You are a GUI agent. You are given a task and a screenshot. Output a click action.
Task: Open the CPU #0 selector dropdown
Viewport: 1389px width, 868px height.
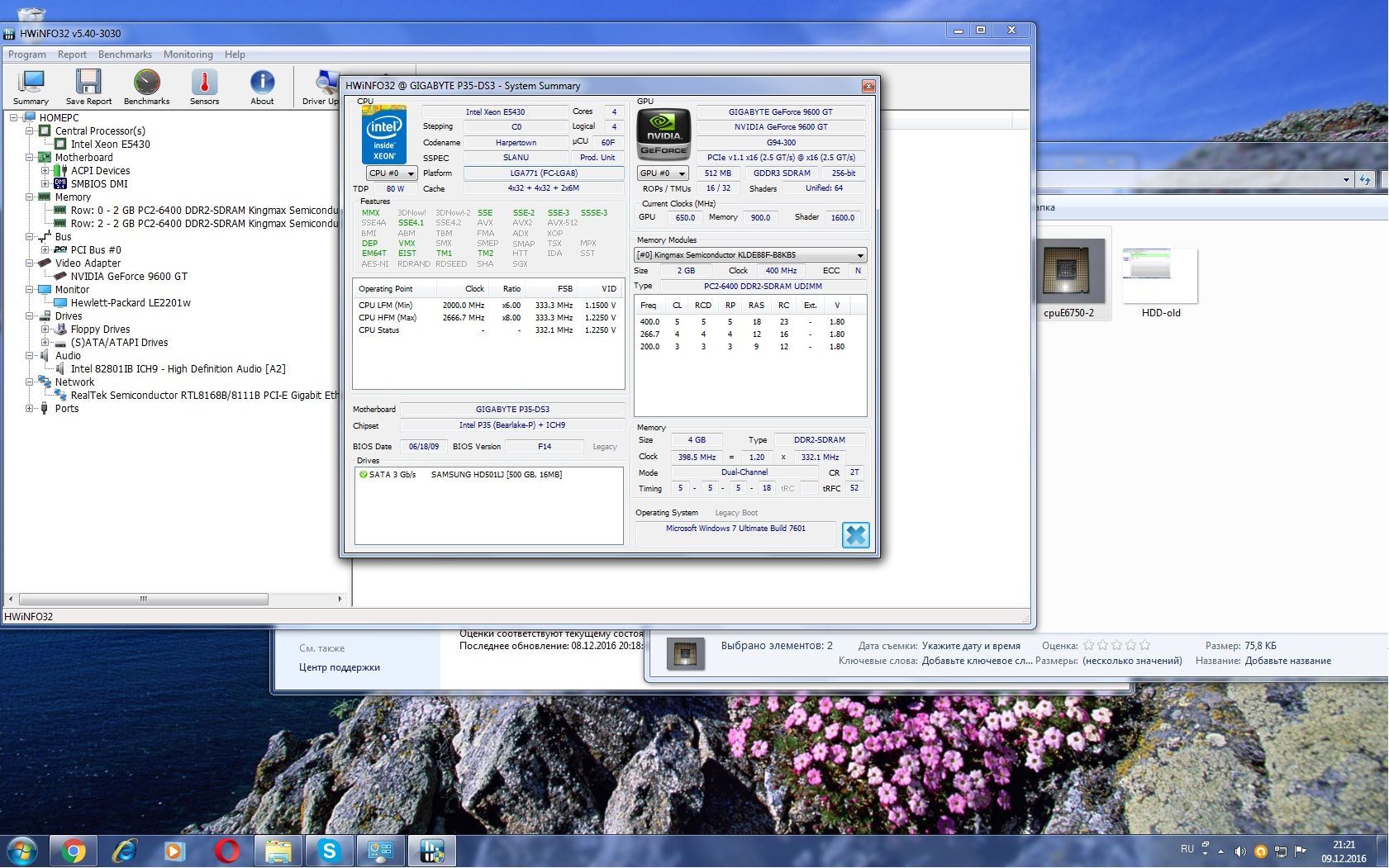392,173
